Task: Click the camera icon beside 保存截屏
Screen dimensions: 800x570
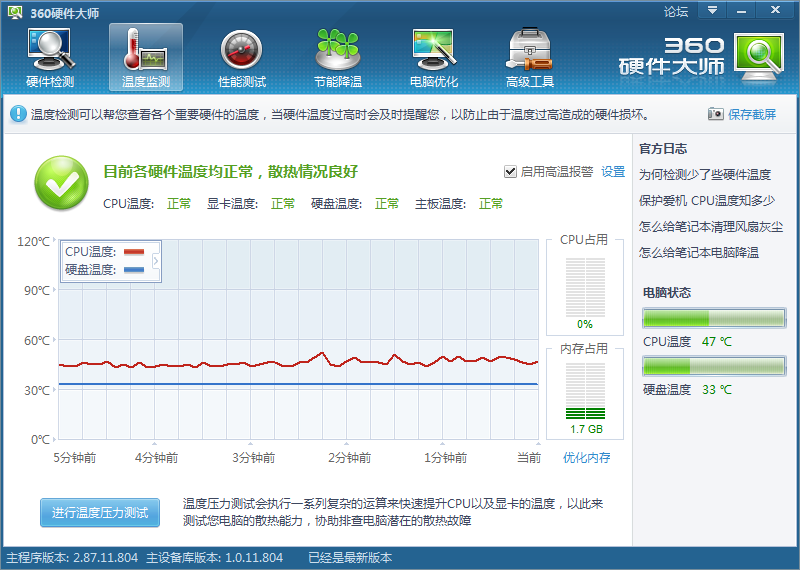Action: tap(715, 114)
